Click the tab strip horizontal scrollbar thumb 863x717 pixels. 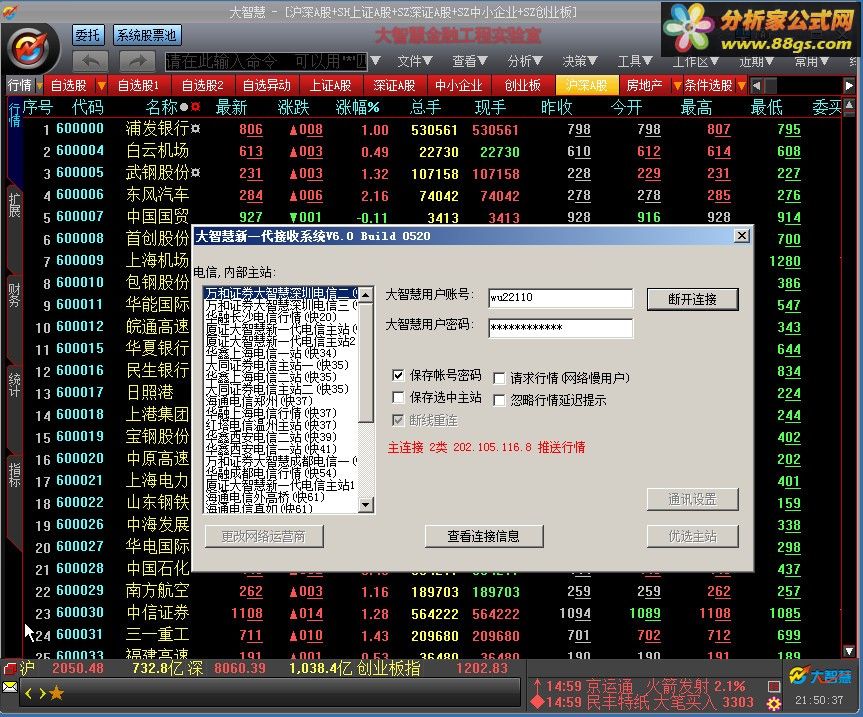pos(770,85)
